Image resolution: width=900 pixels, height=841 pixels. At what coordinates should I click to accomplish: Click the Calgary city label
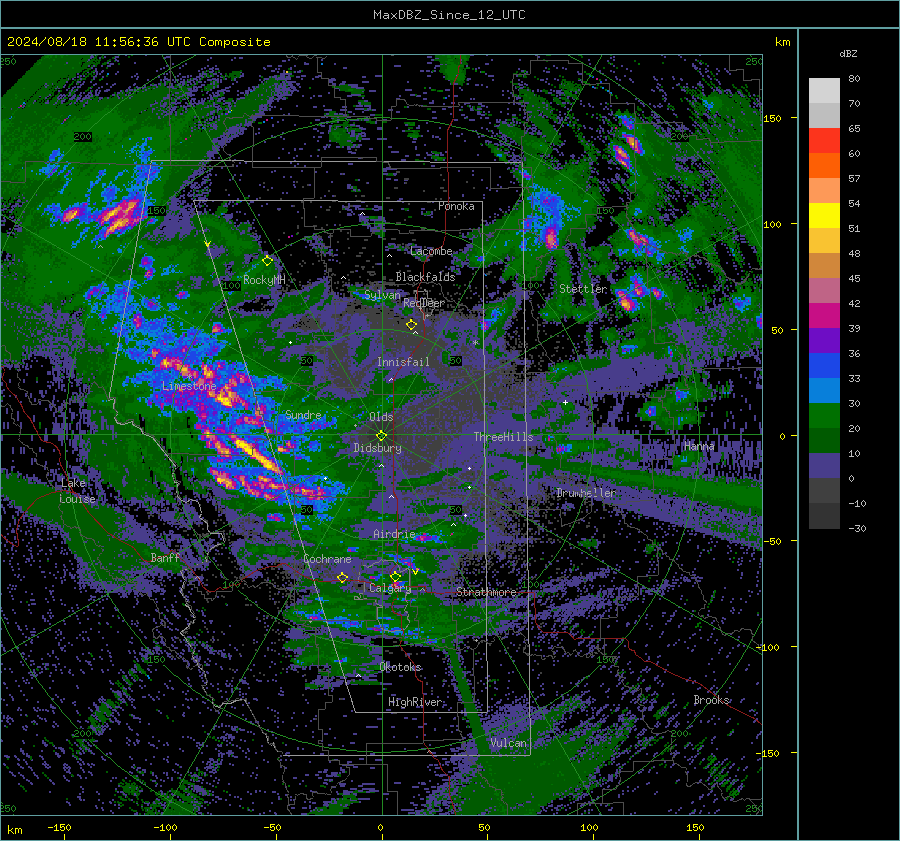[390, 588]
